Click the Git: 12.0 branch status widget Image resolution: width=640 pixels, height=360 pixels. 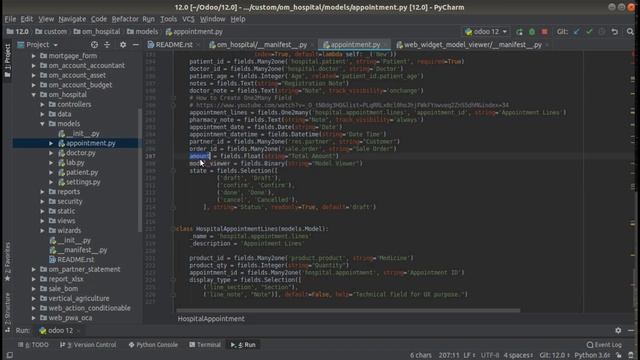pyautogui.click(x=554, y=356)
